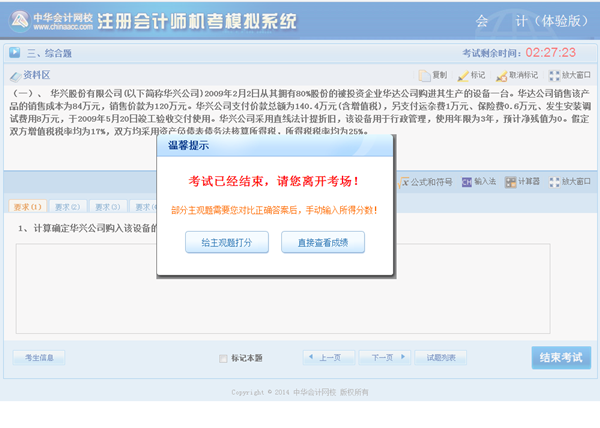Go to previous page with 上一页
Image resolution: width=600 pixels, height=428 pixels.
coord(328,357)
